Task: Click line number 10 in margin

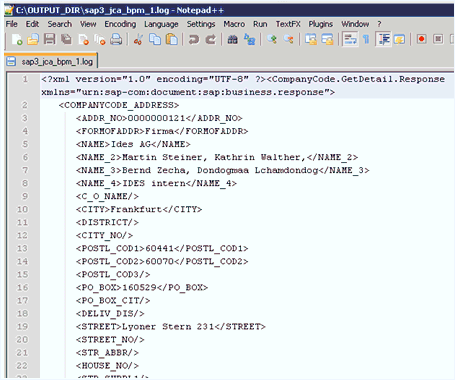Action: [22, 209]
